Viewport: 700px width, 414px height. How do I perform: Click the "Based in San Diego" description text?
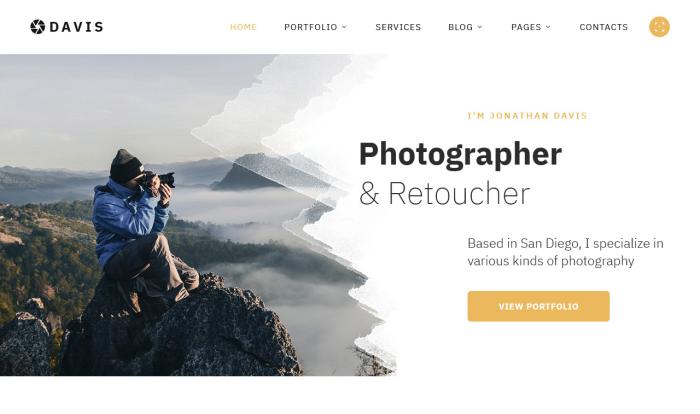565,252
